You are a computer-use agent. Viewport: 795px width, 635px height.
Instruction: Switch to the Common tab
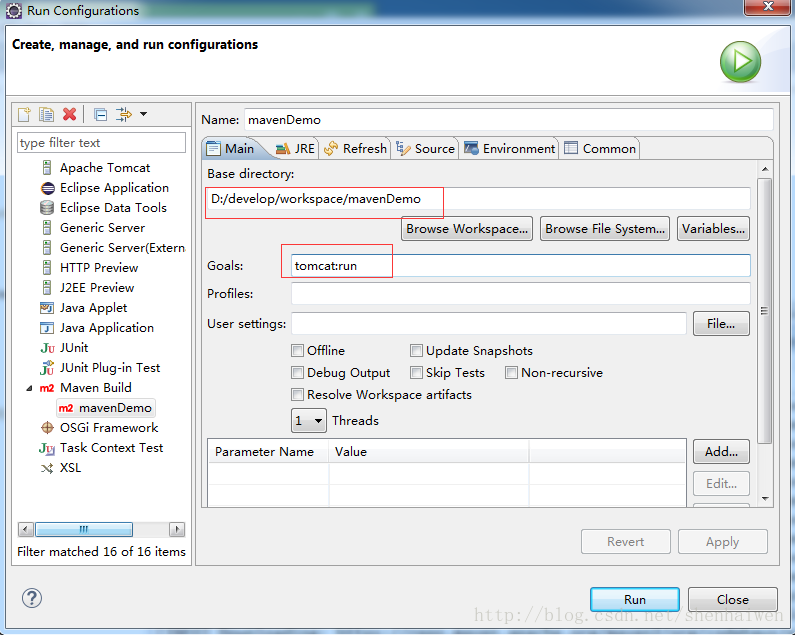click(600, 149)
